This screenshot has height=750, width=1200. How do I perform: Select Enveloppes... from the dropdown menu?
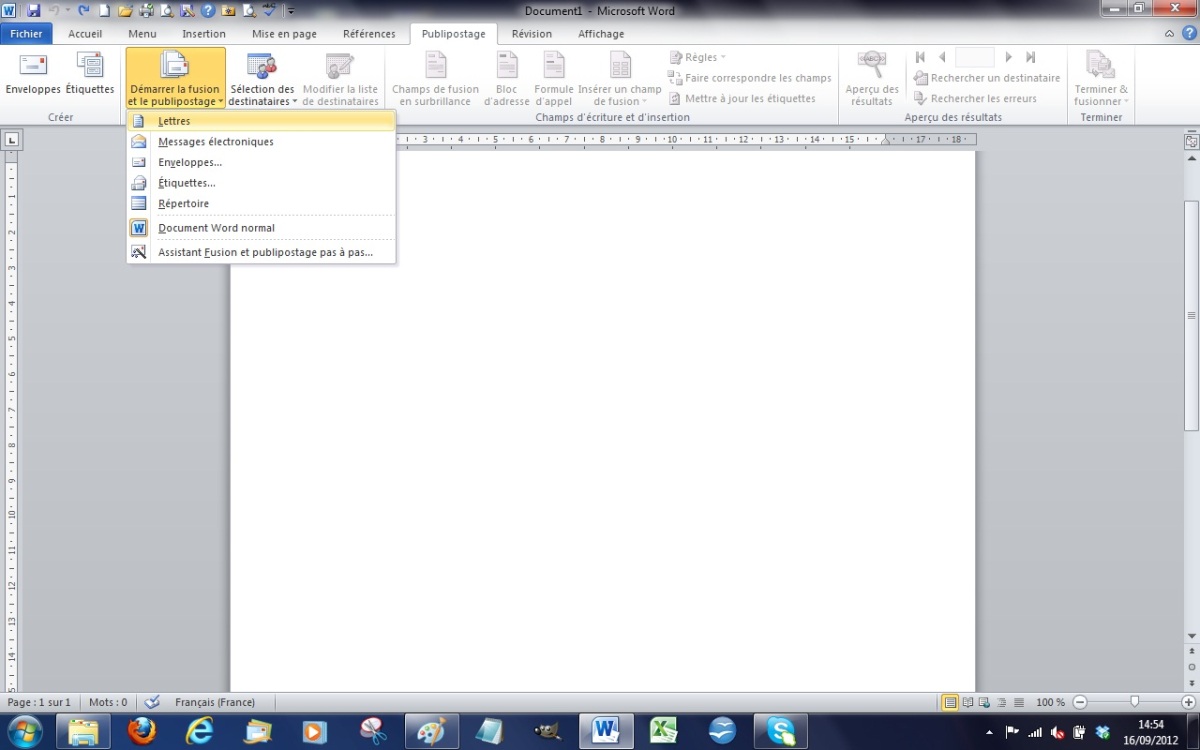(x=261, y=162)
